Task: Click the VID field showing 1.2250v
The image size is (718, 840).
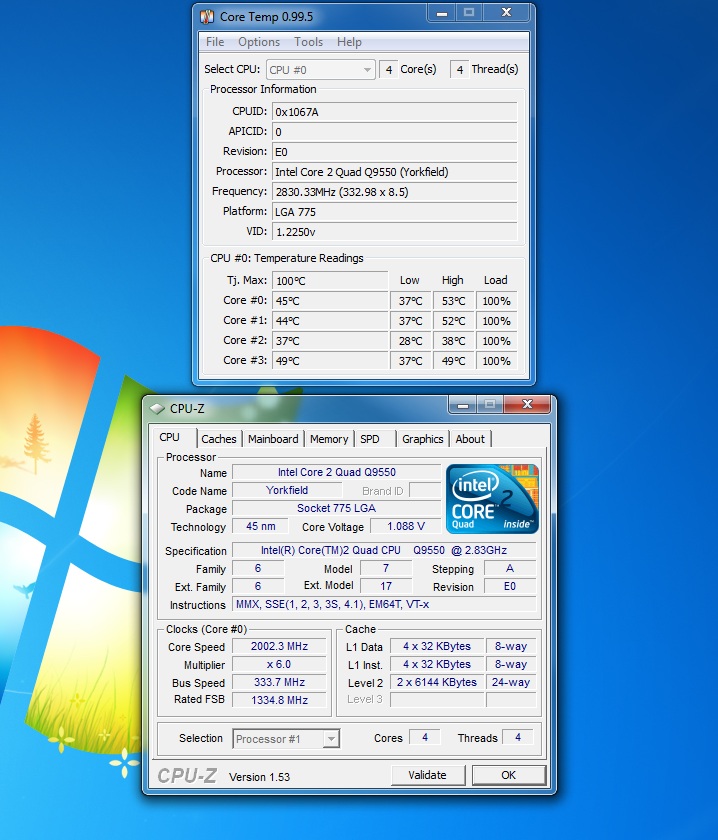Action: click(x=394, y=231)
